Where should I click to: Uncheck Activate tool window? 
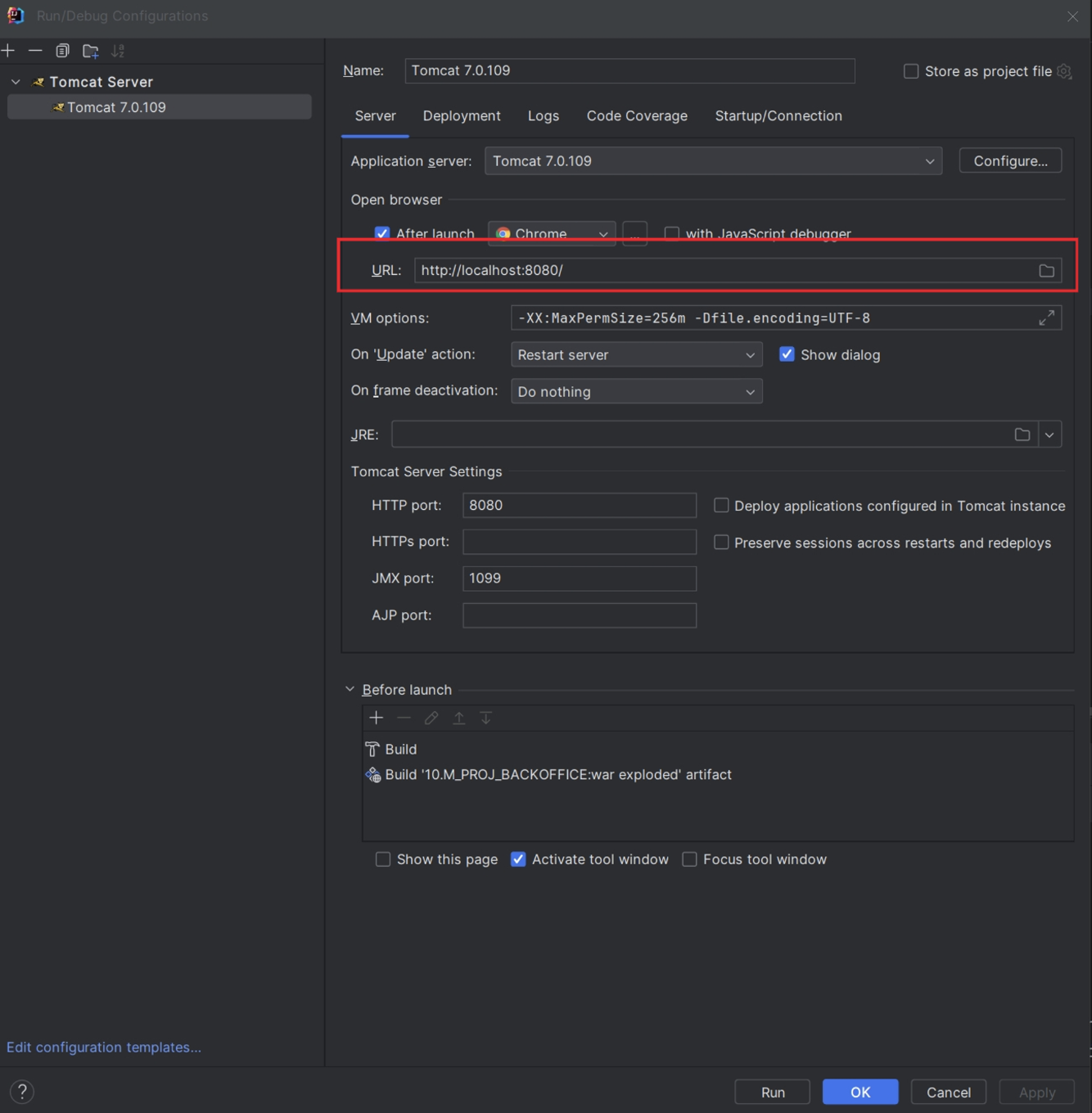518,859
